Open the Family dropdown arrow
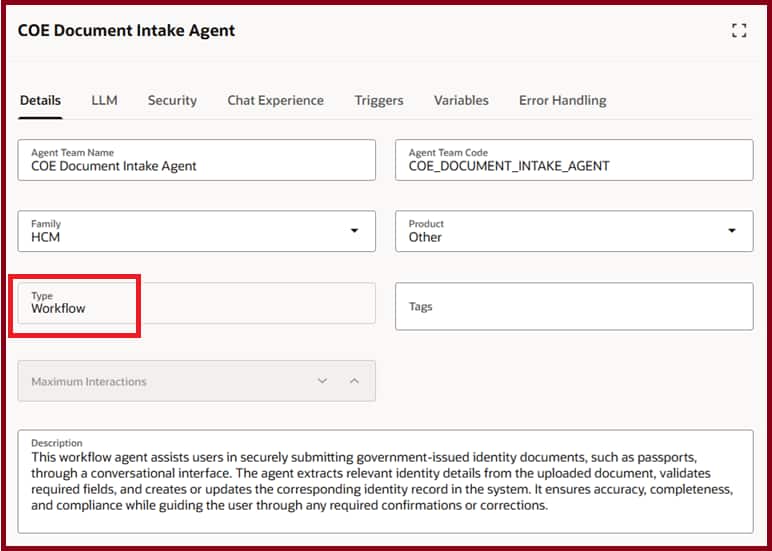The width and height of the screenshot is (772, 551). point(354,231)
